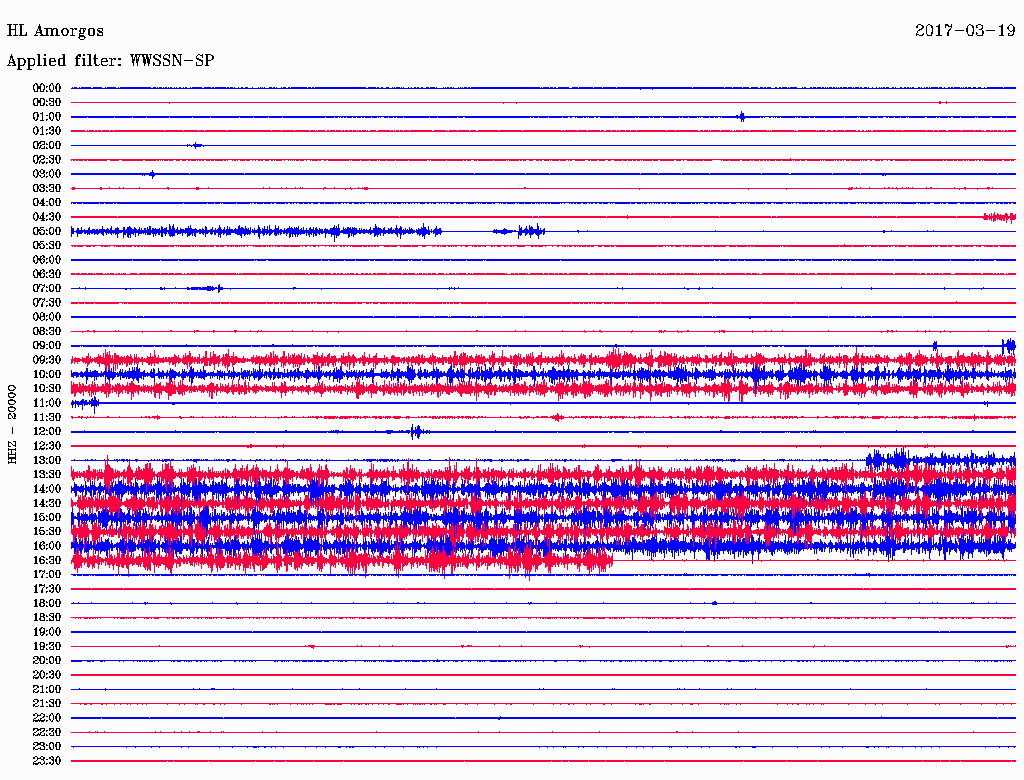The image size is (1024, 780).
Task: Select the 05:00 time label
Action: coord(47,231)
